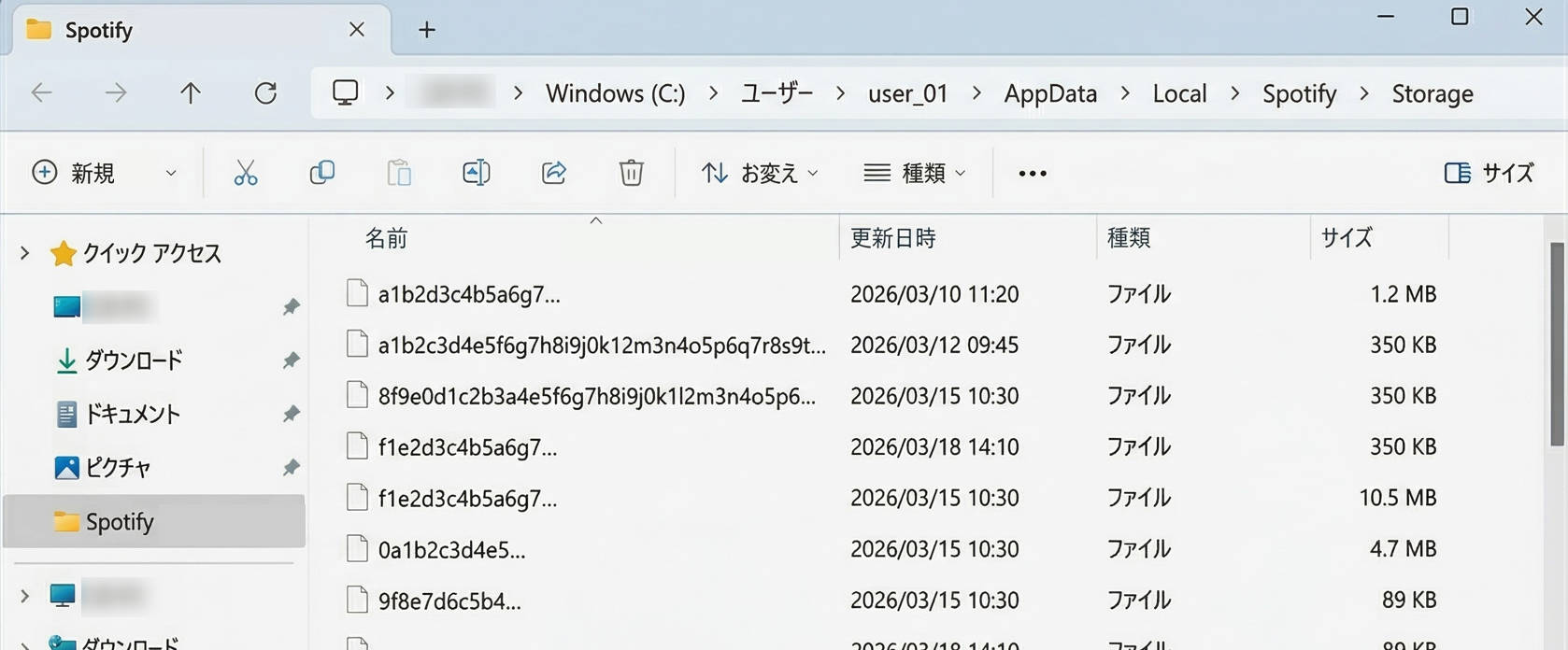Click pin icon next to ドキュメント
The width and height of the screenshot is (1568, 650).
(x=292, y=414)
